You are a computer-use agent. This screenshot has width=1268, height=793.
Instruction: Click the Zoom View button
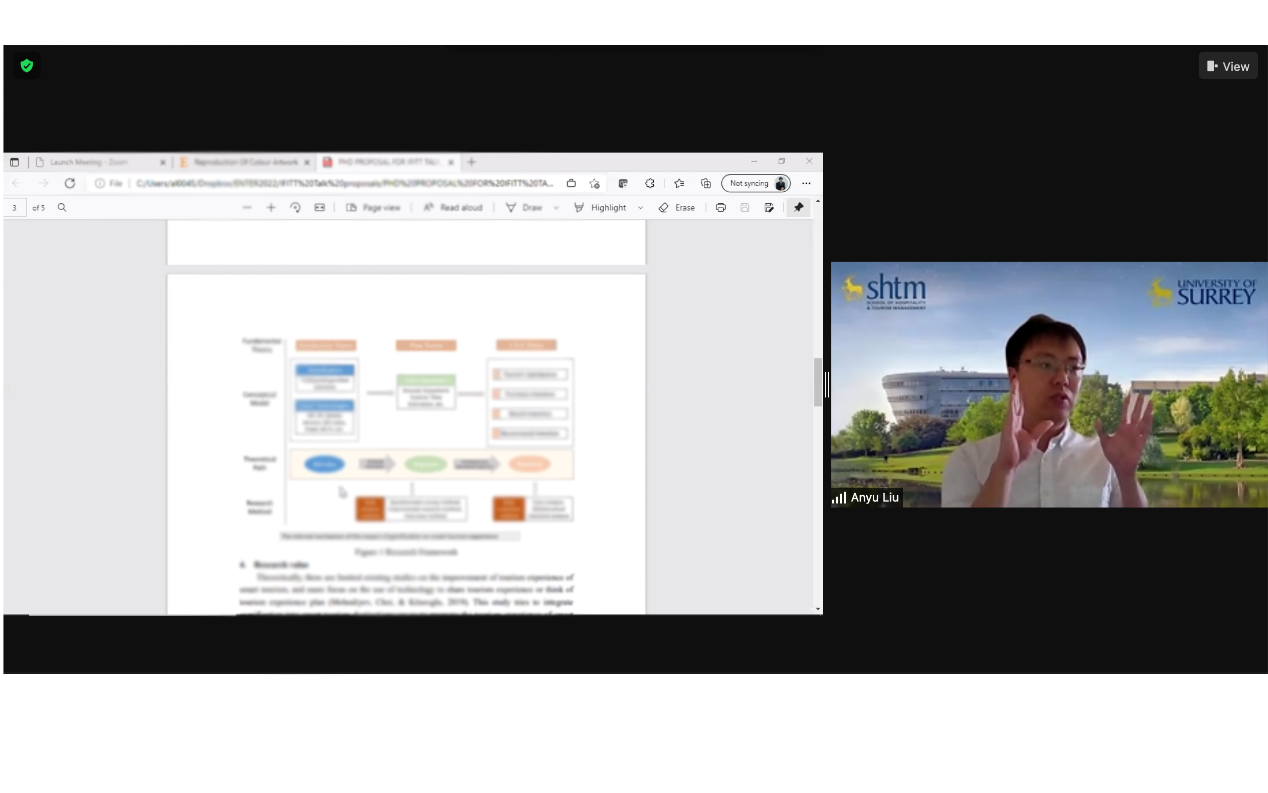[x=1228, y=66]
